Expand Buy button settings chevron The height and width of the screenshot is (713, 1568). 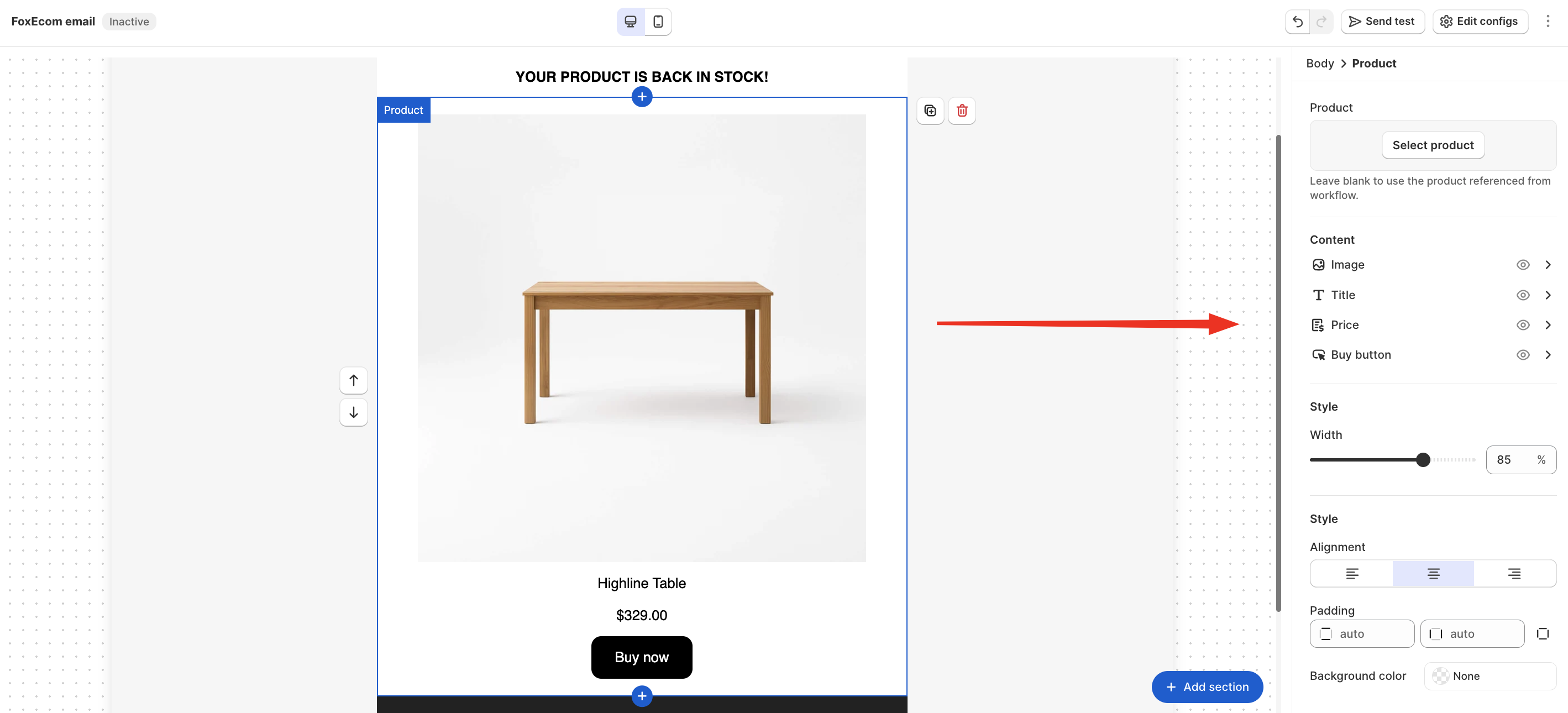coord(1548,355)
